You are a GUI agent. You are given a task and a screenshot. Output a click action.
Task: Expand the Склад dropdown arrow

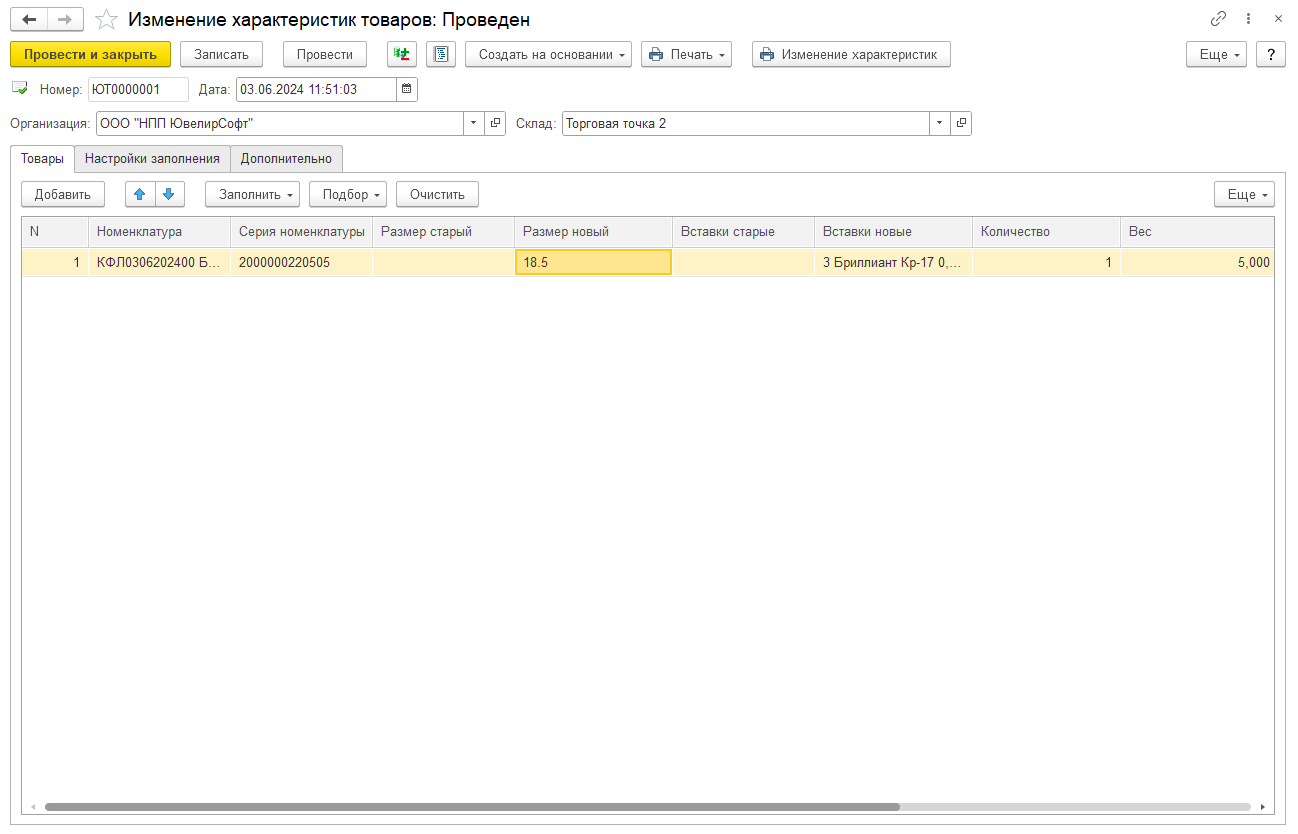940,123
